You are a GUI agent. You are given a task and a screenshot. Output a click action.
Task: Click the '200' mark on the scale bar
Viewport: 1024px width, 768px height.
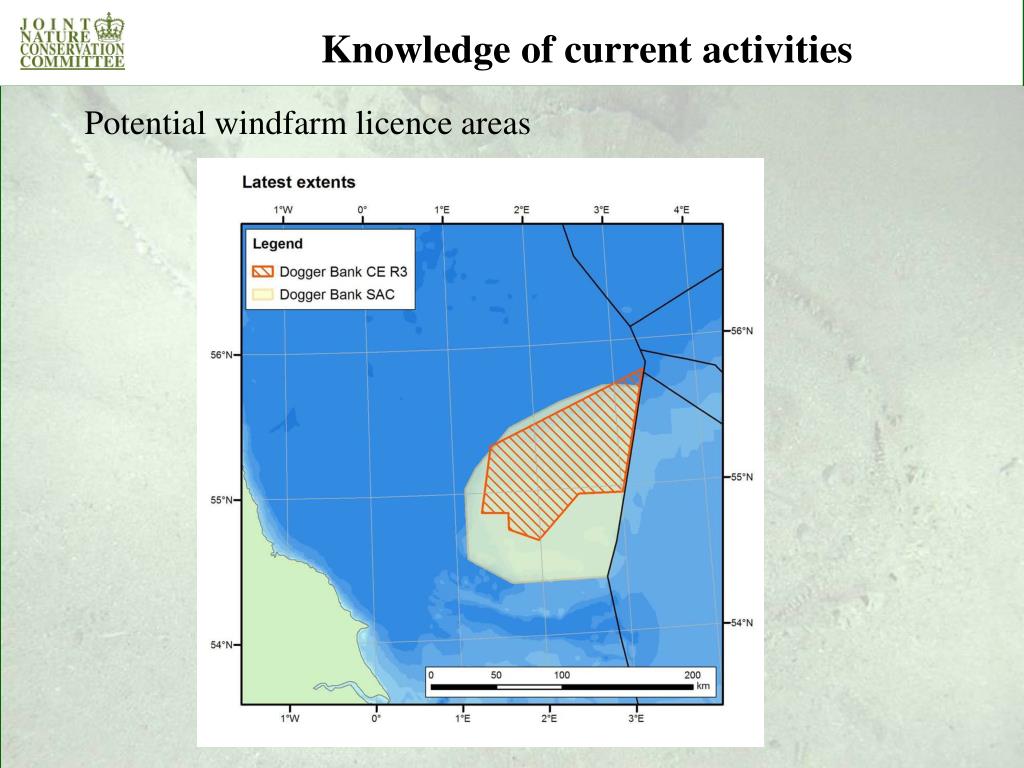(692, 675)
